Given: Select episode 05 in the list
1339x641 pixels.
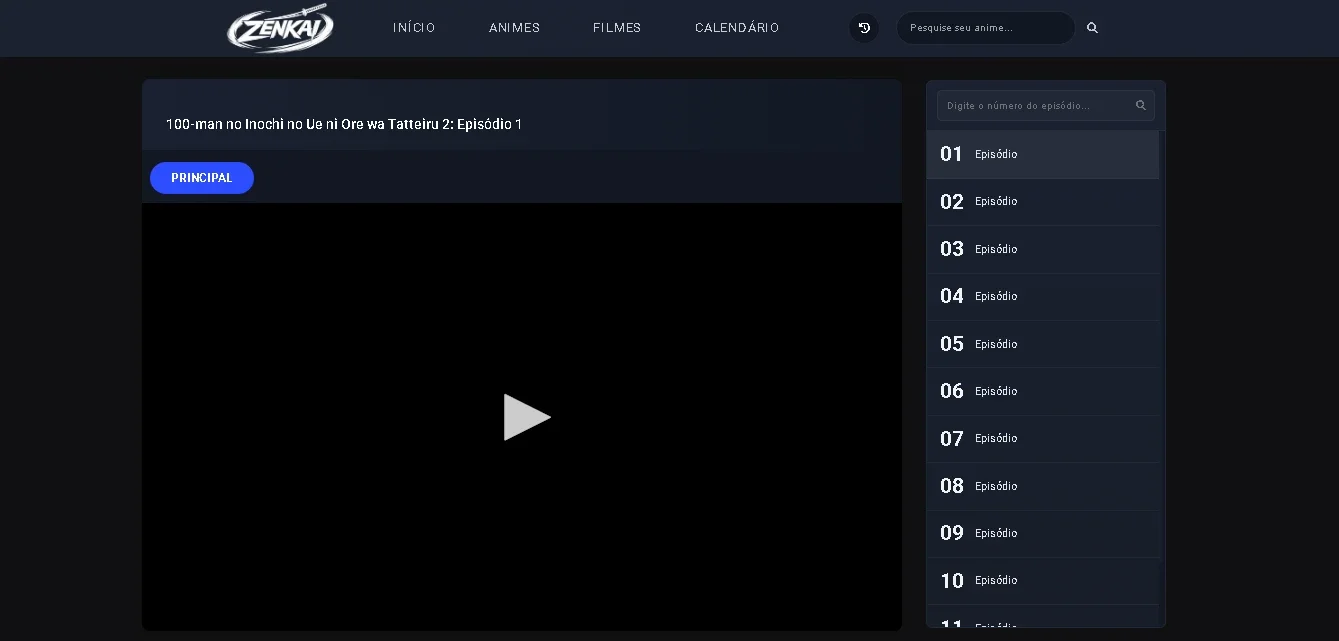Looking at the screenshot, I should click(1043, 344).
